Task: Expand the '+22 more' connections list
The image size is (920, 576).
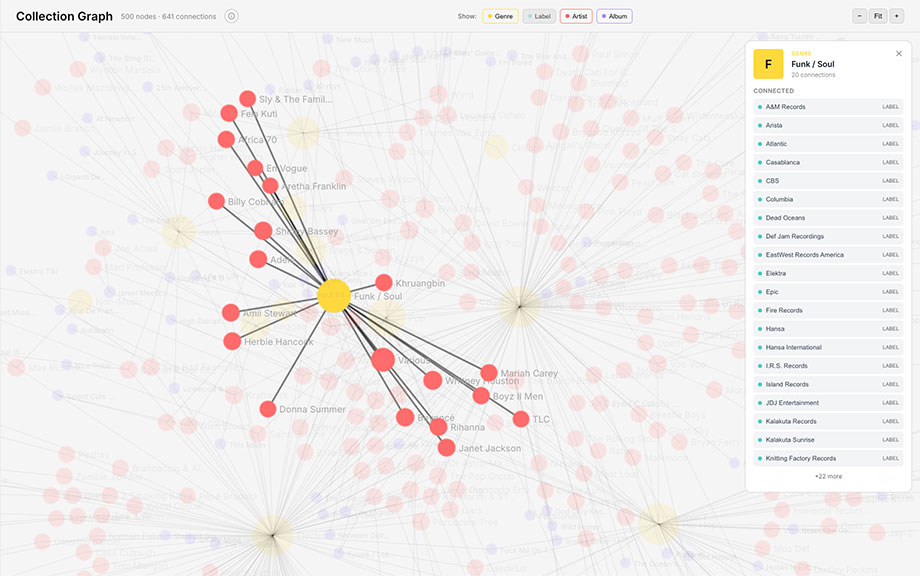Action: [x=828, y=476]
